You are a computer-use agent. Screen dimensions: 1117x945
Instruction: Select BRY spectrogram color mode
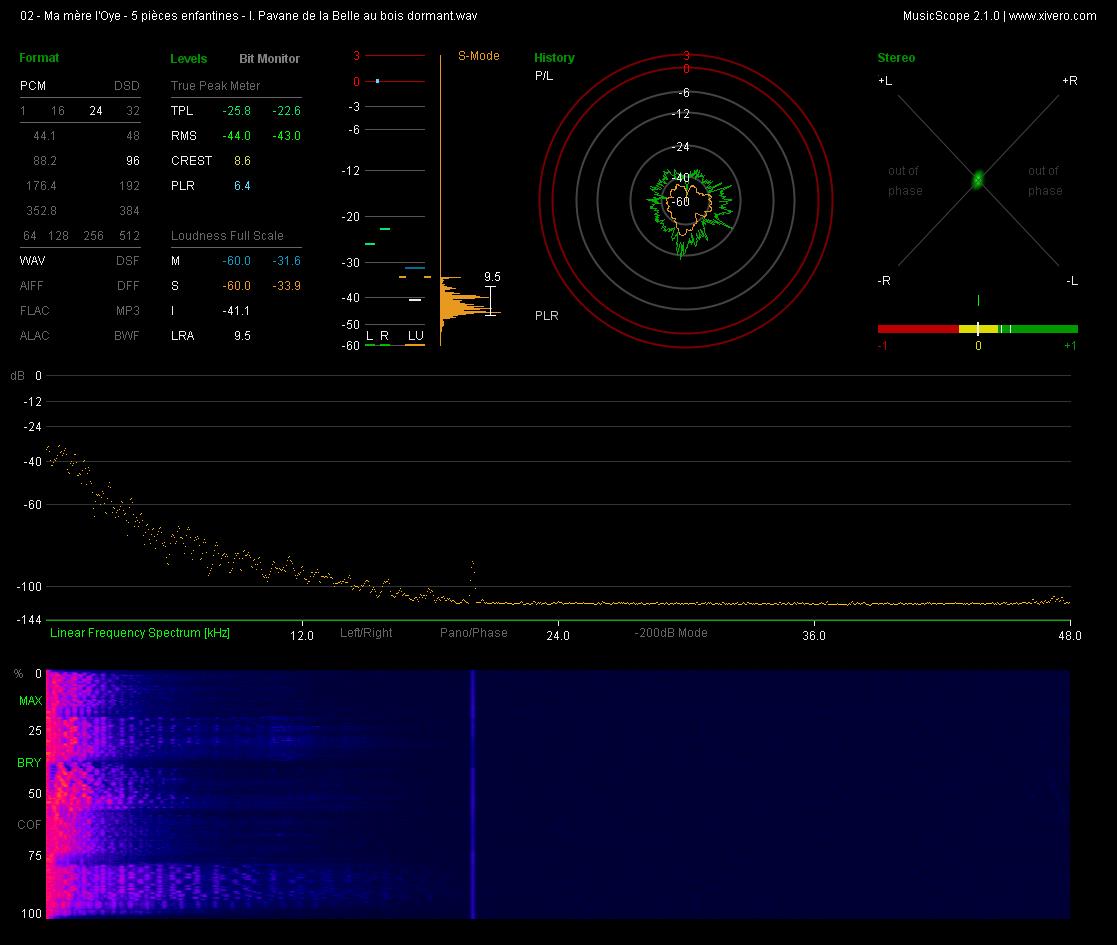tap(29, 763)
